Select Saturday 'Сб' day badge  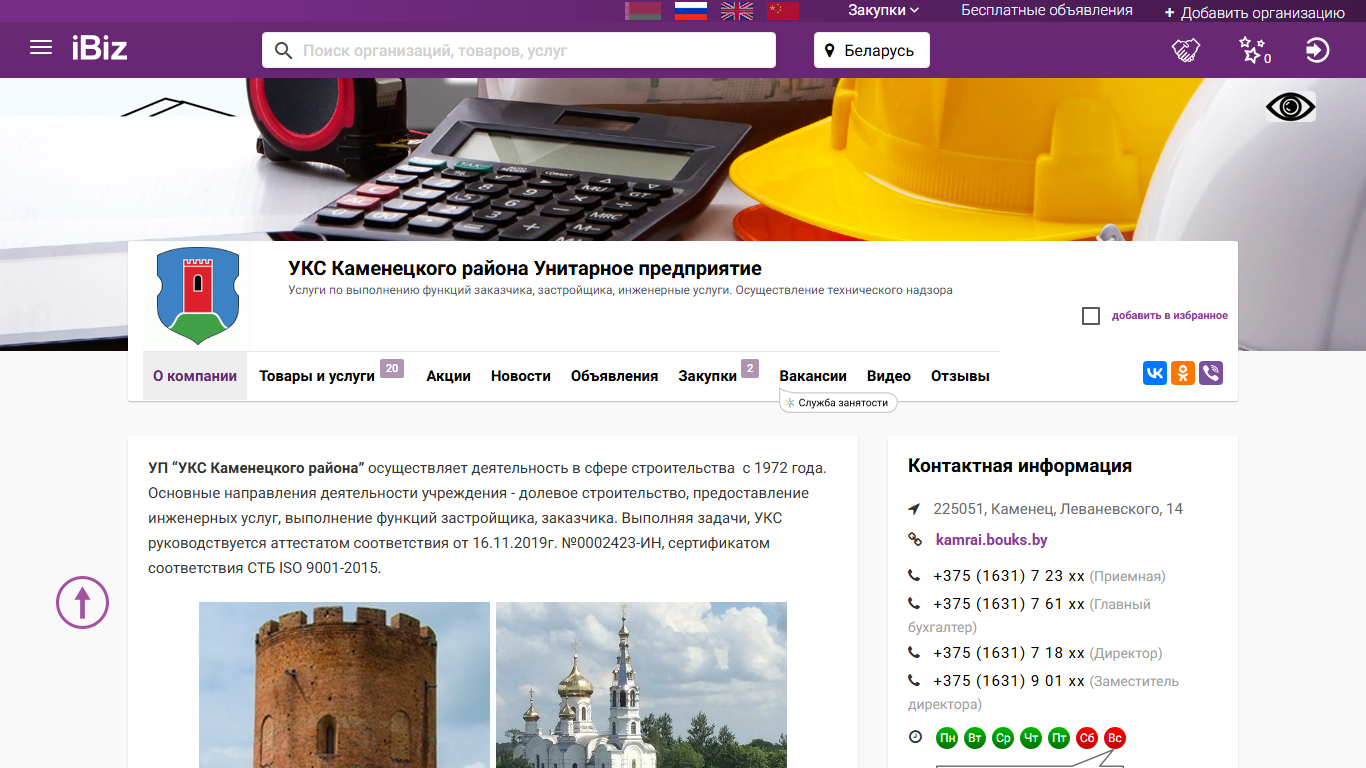tap(1087, 739)
